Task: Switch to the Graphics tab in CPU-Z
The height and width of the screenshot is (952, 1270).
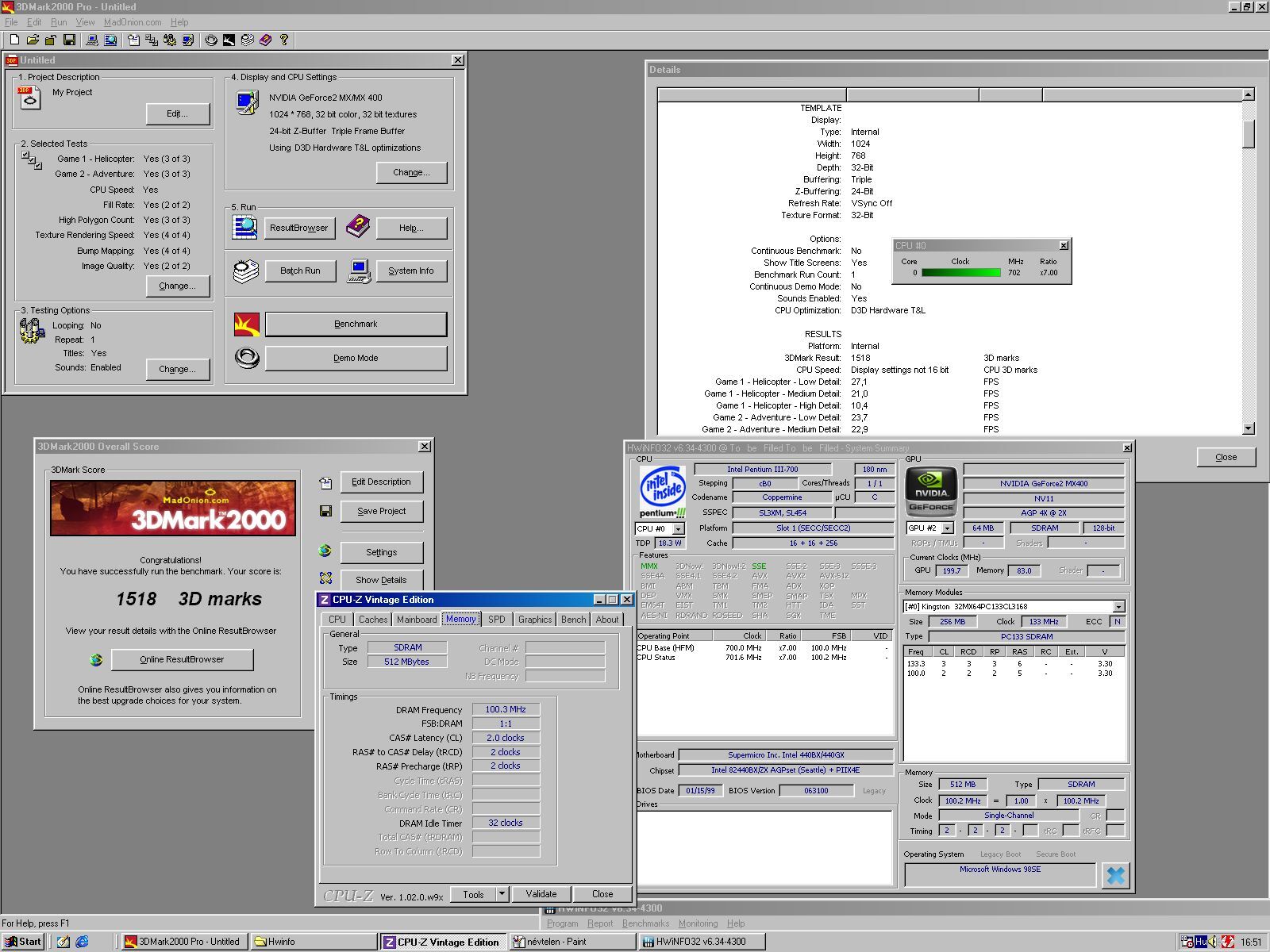Action: (535, 620)
